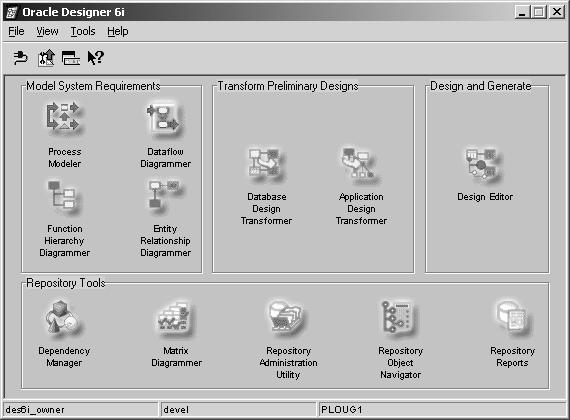The image size is (570, 420).
Task: Click the Application Design Transformer label
Action: pos(361,208)
